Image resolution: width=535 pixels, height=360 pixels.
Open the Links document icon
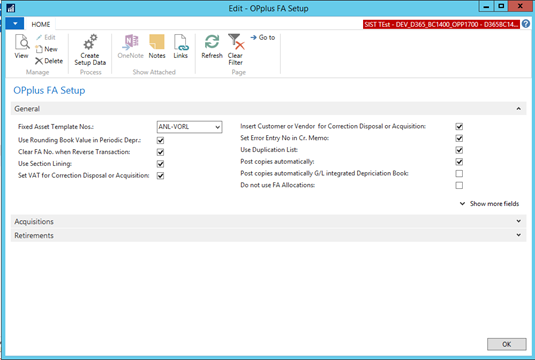pos(180,42)
